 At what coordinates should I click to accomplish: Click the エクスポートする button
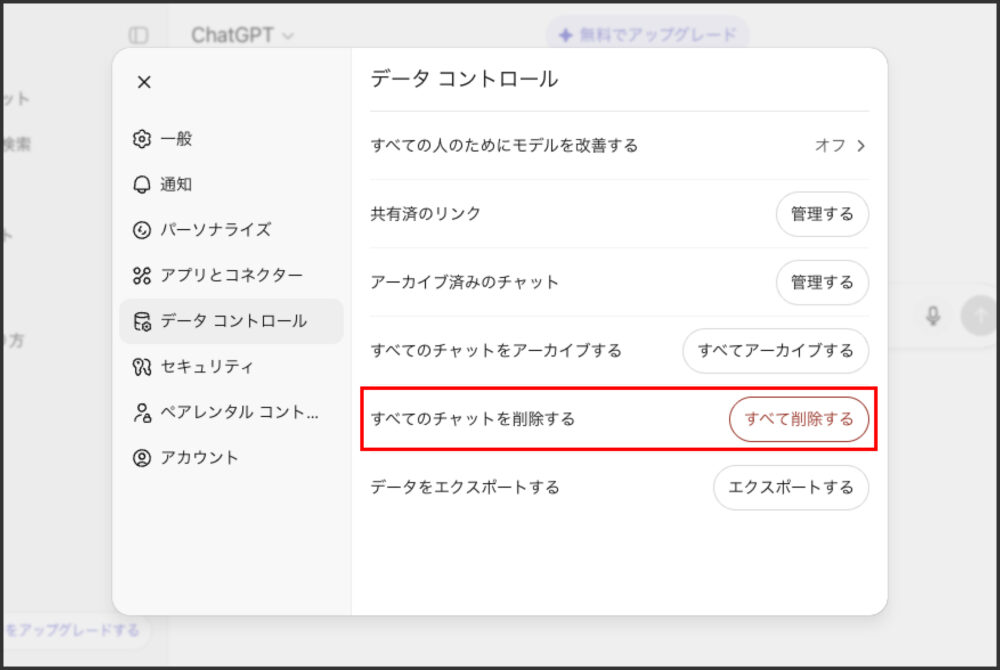pyautogui.click(x=791, y=488)
